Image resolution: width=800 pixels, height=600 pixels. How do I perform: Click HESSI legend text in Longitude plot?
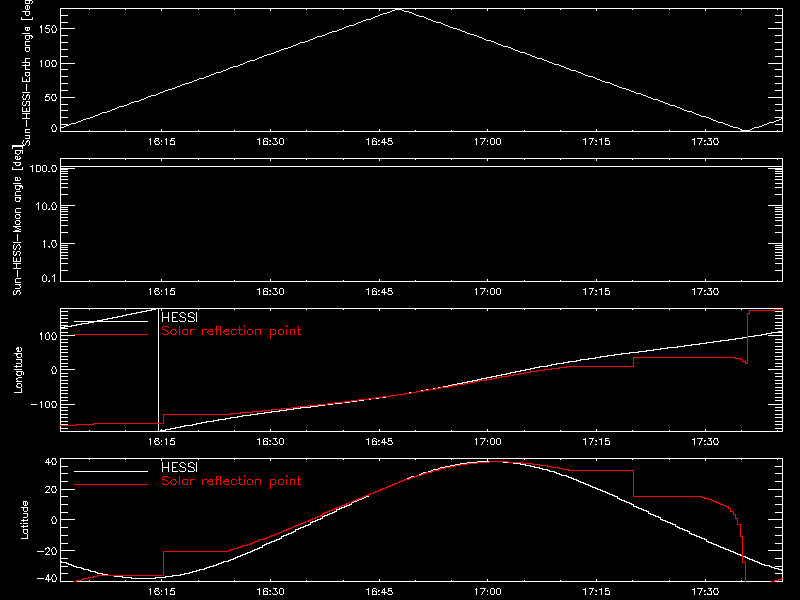click(x=179, y=317)
